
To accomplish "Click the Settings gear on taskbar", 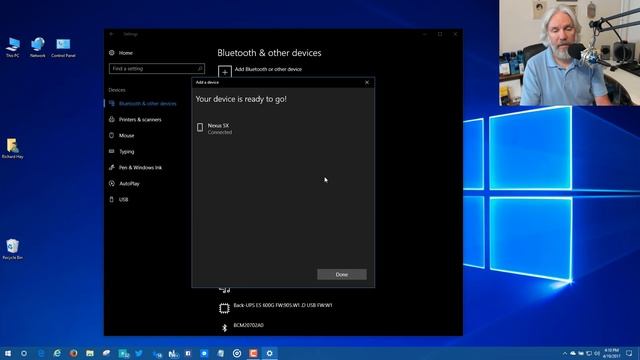I will pyautogui.click(x=269, y=353).
